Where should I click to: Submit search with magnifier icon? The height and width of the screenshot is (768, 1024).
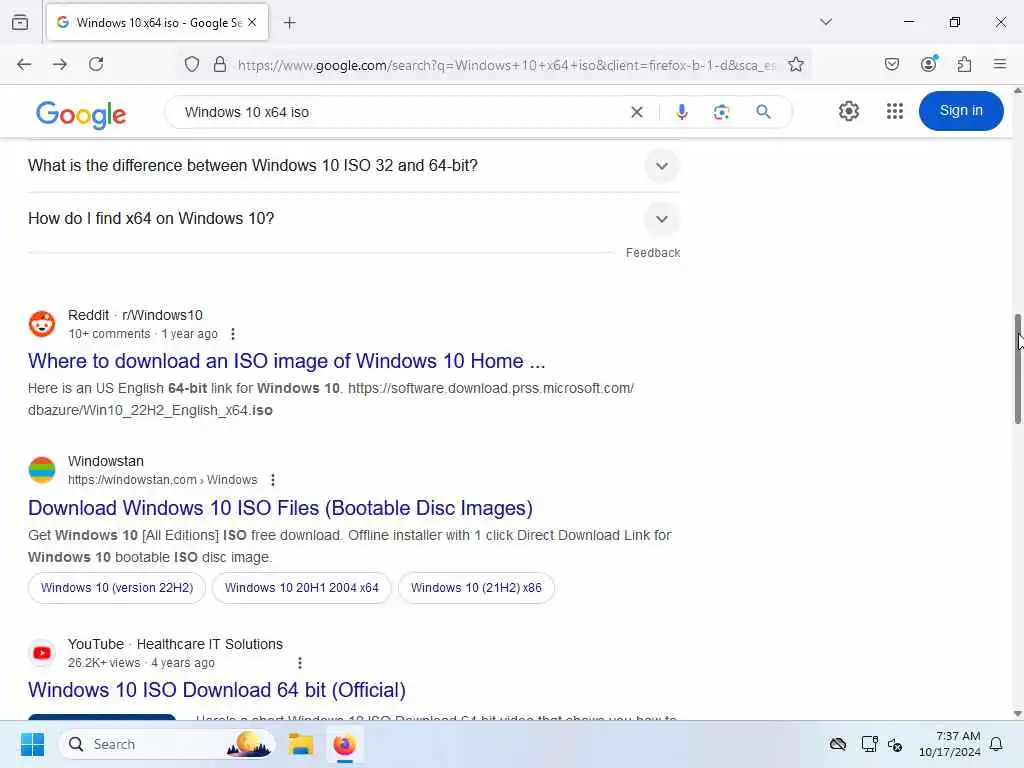tap(763, 112)
